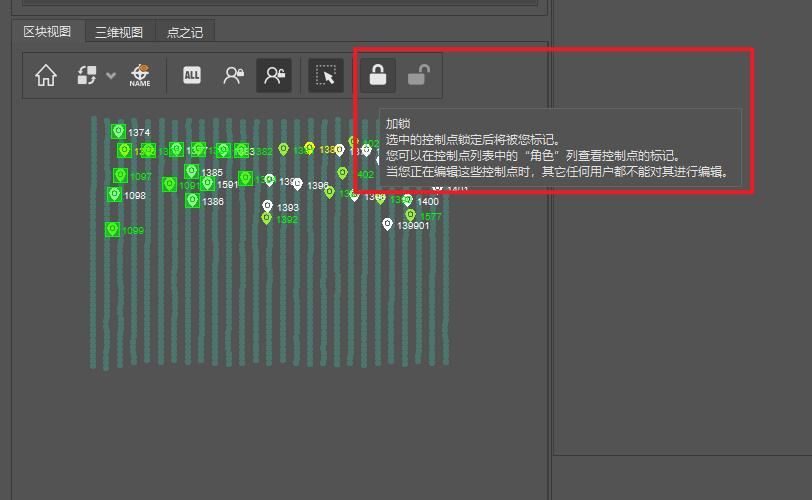Select control point marker 1386
This screenshot has height=500, width=812.
click(193, 200)
